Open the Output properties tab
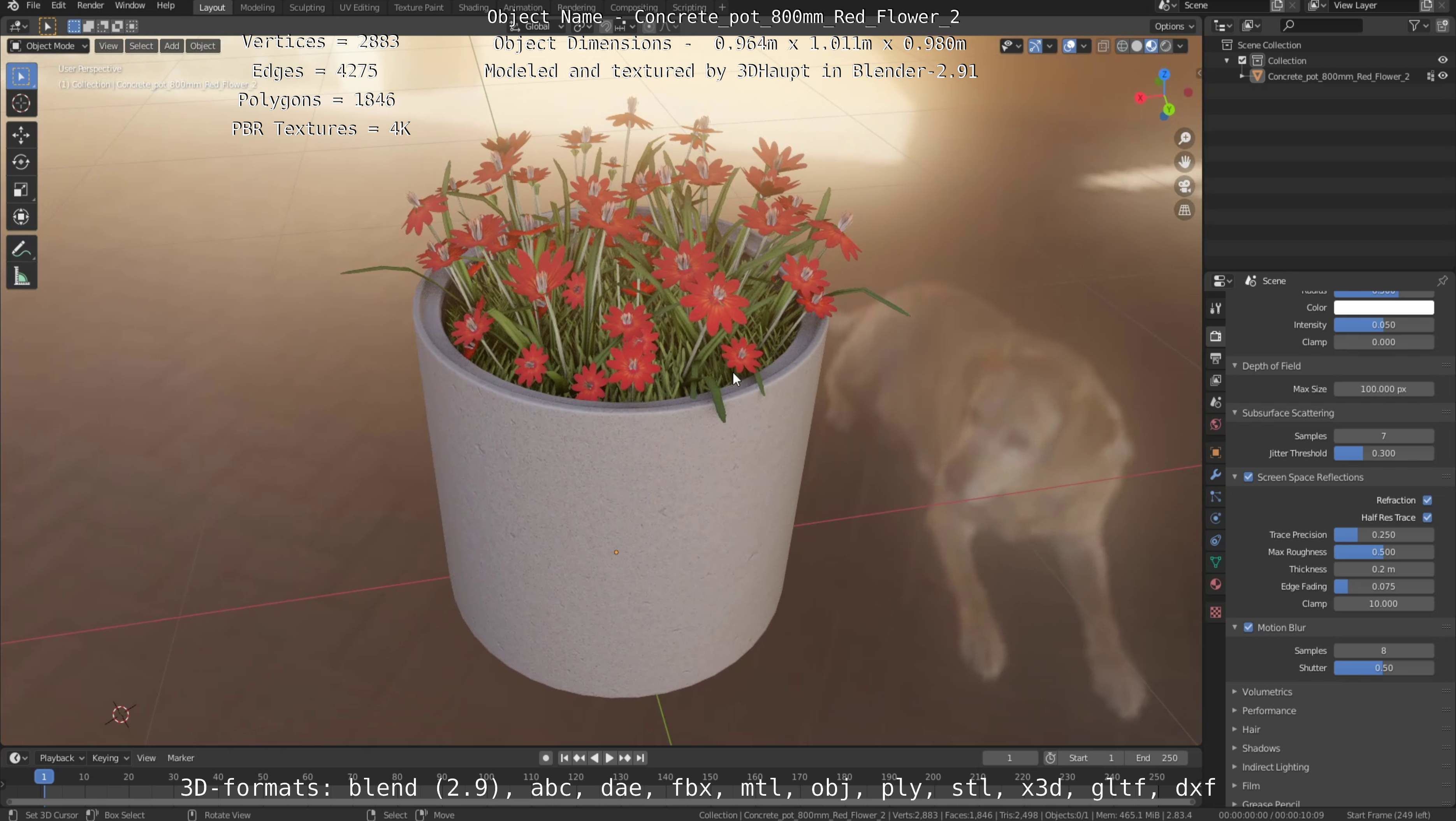1456x821 pixels. coord(1215,358)
